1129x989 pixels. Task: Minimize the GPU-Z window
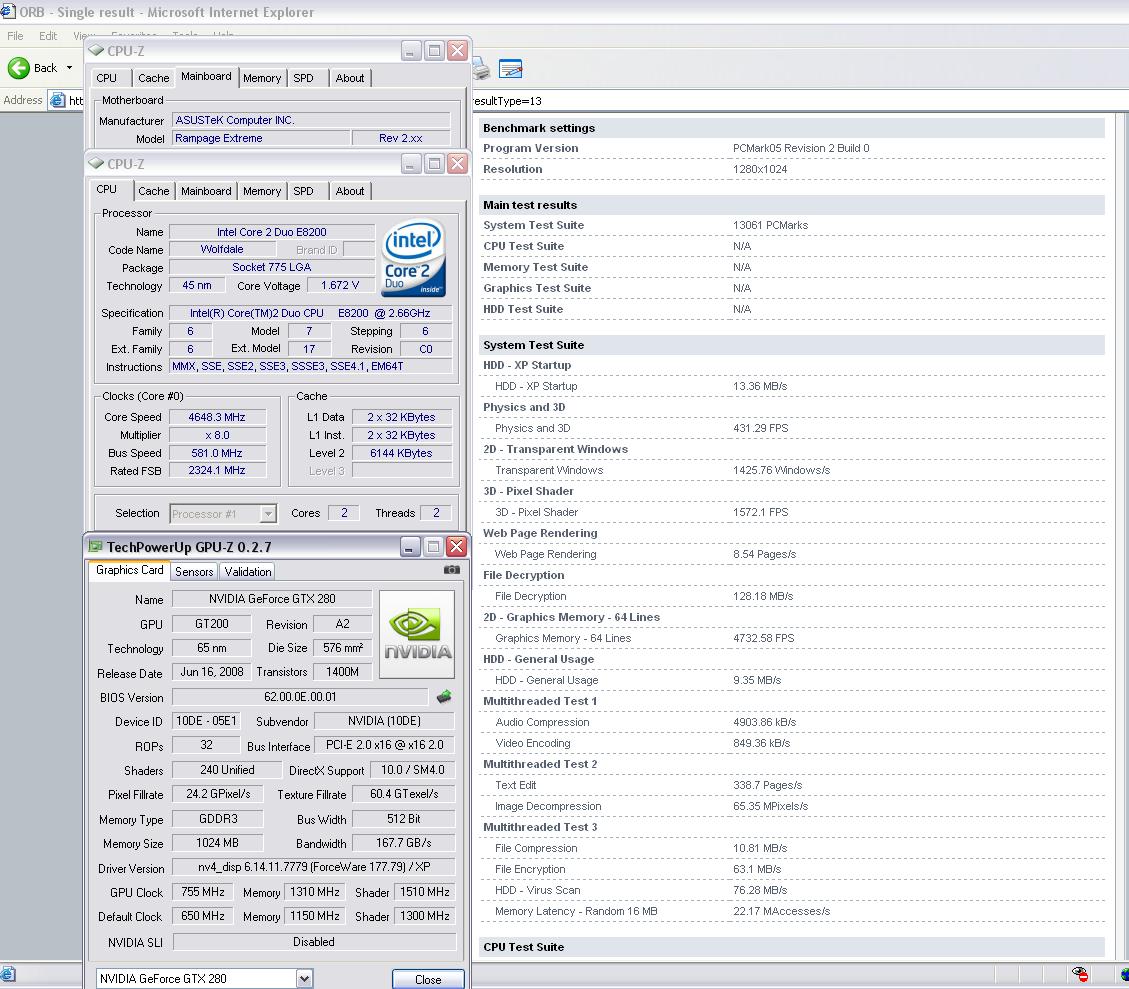pyautogui.click(x=410, y=547)
